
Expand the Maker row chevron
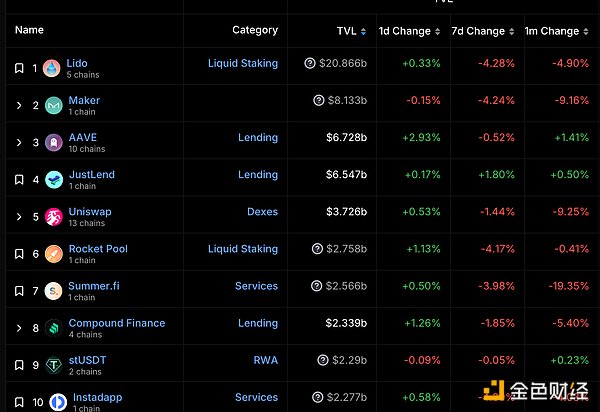(x=19, y=106)
